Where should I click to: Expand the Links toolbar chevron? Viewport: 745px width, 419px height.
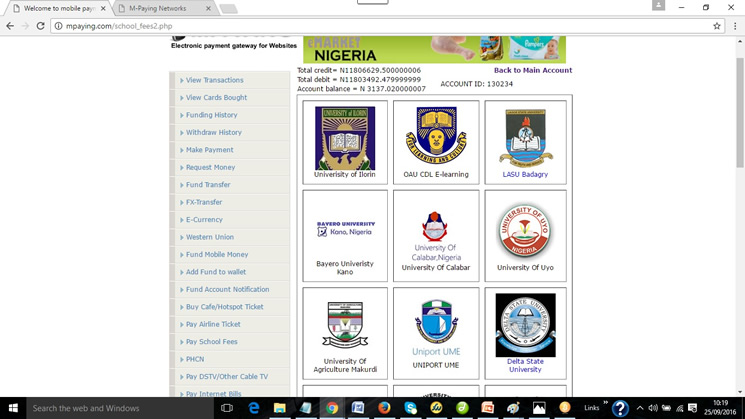tap(605, 403)
